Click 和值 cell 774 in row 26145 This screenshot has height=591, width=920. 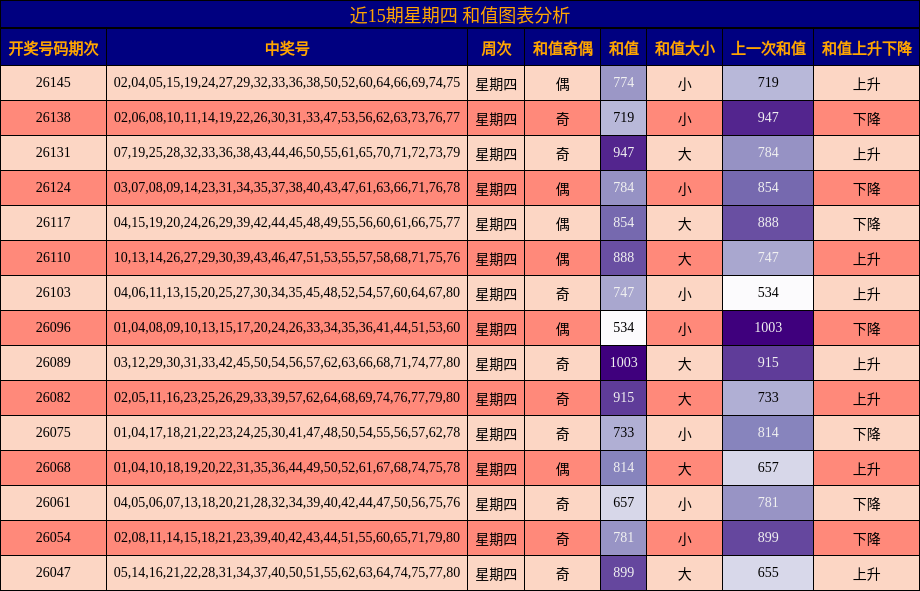623,83
